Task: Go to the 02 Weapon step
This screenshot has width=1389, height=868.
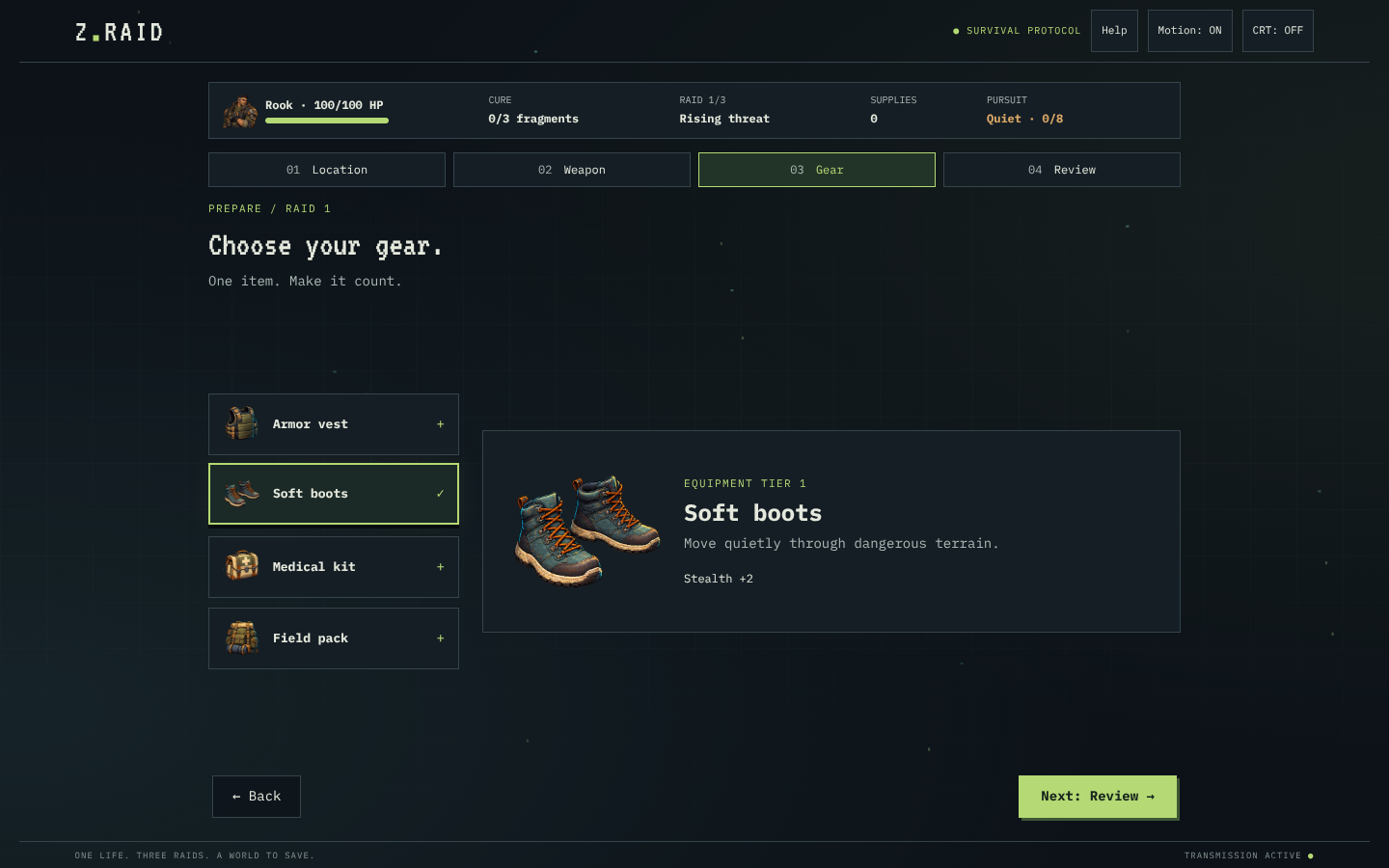Action: click(x=572, y=170)
